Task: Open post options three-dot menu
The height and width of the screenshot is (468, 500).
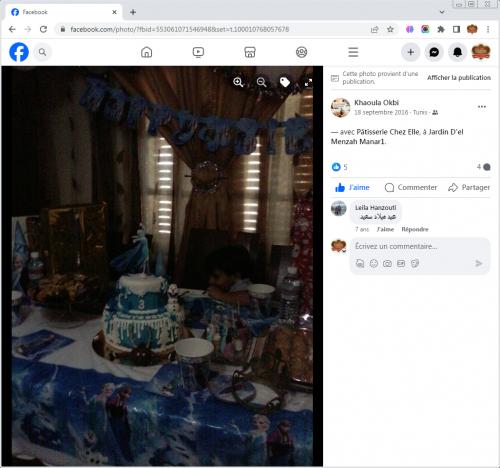Action: [x=482, y=107]
